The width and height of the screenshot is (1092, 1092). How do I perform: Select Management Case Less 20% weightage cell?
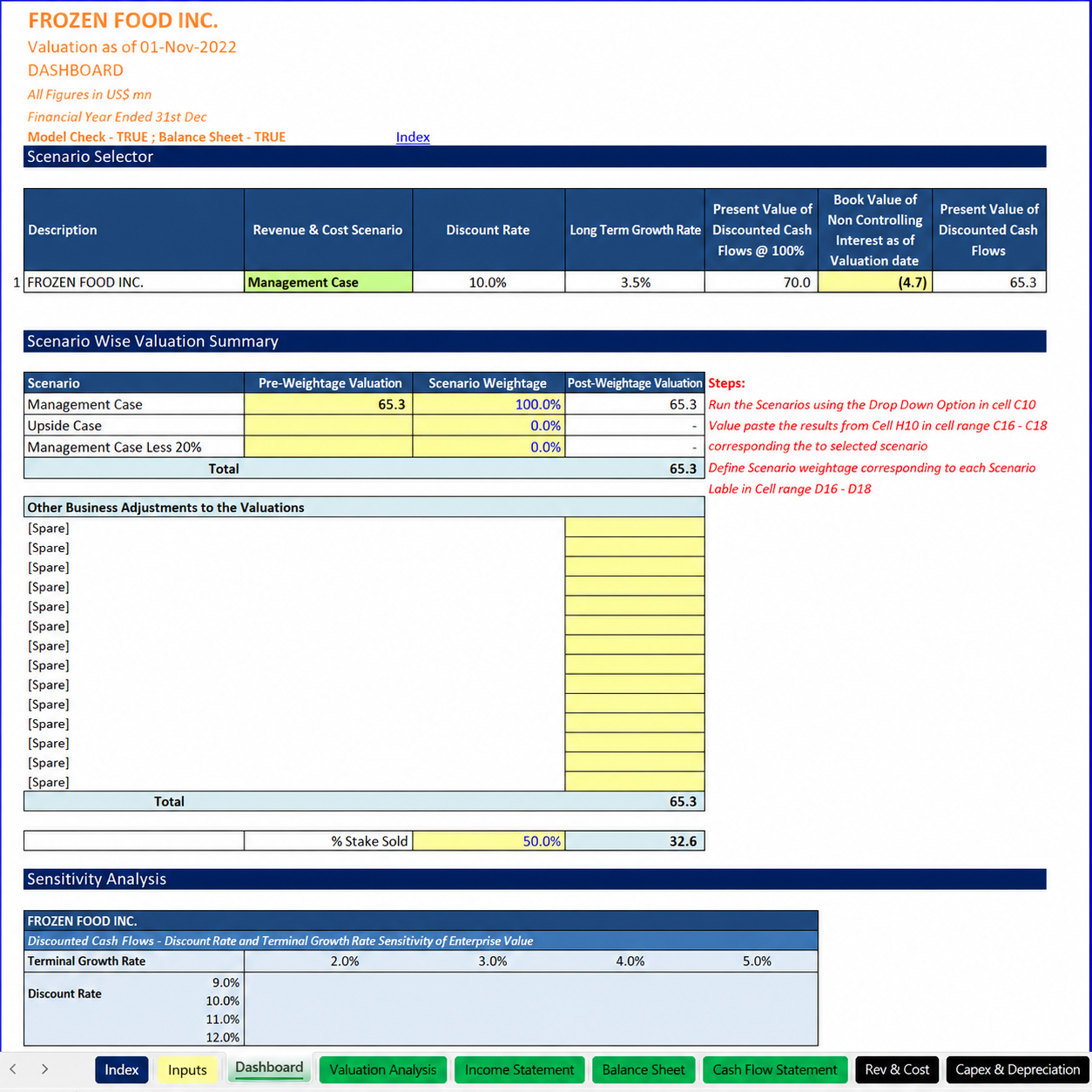coord(489,447)
